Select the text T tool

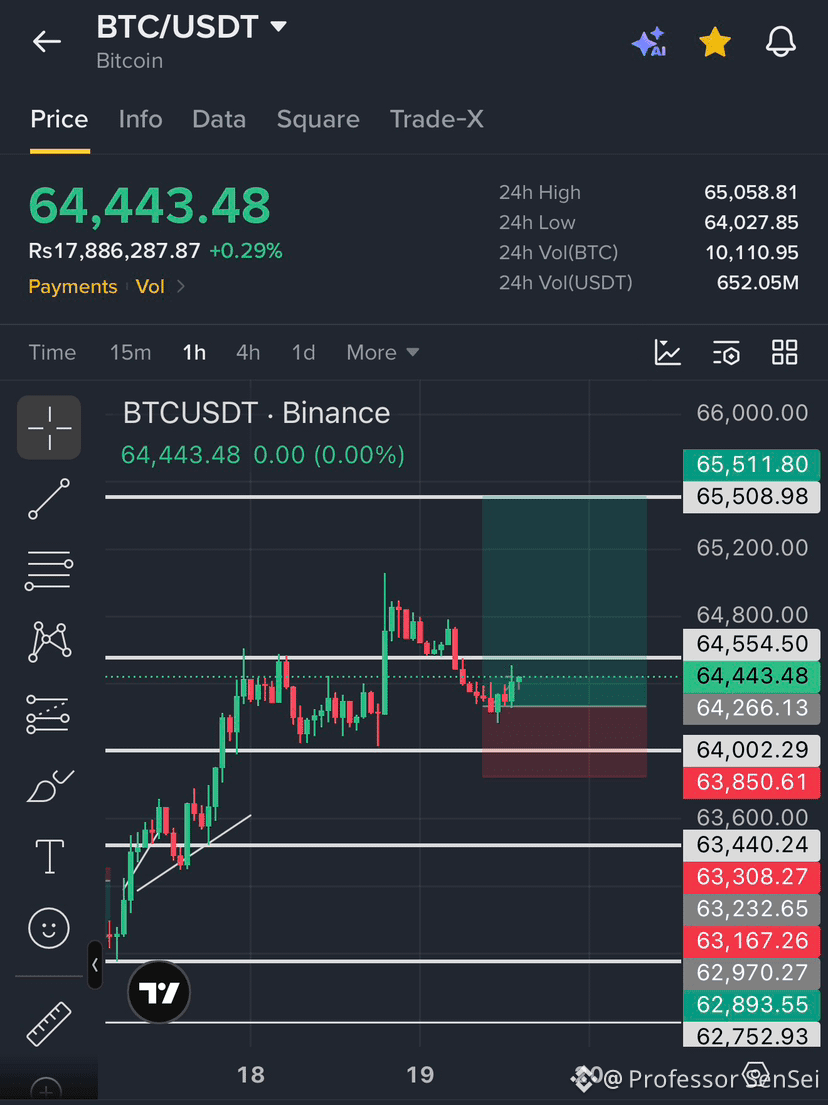pos(49,857)
